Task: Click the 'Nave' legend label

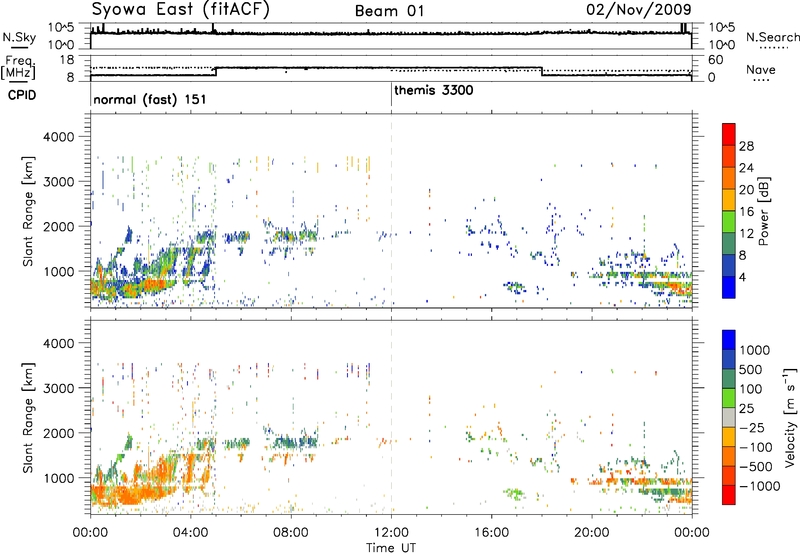Action: coord(761,69)
